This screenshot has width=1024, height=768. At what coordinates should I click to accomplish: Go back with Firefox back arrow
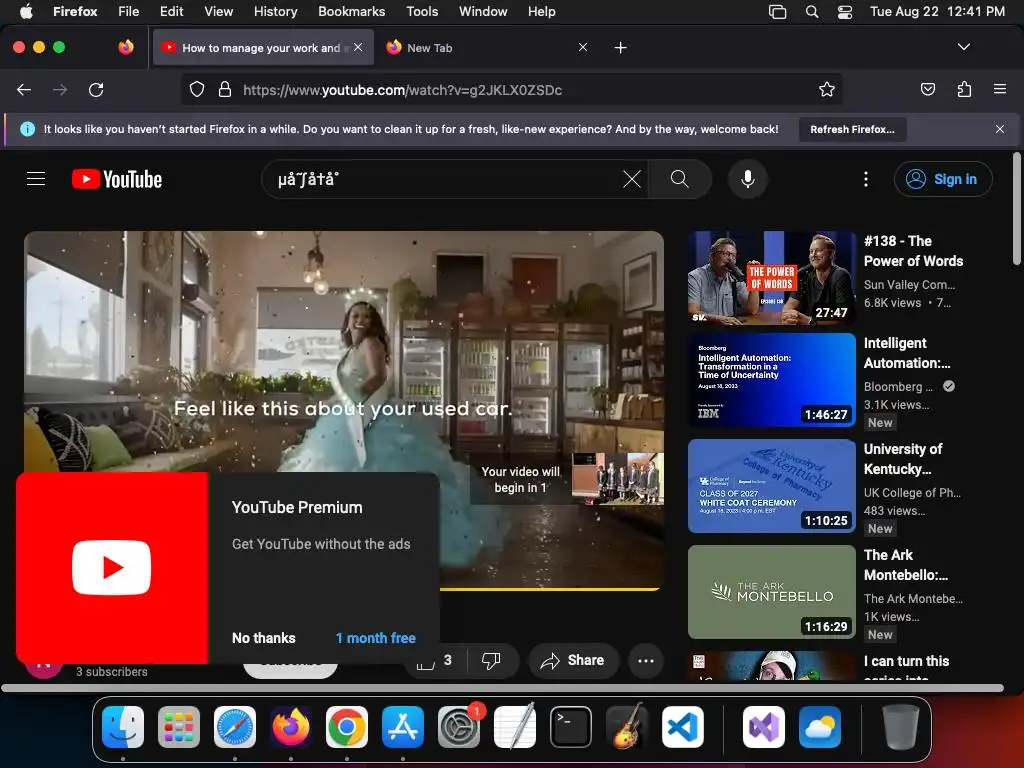point(24,89)
